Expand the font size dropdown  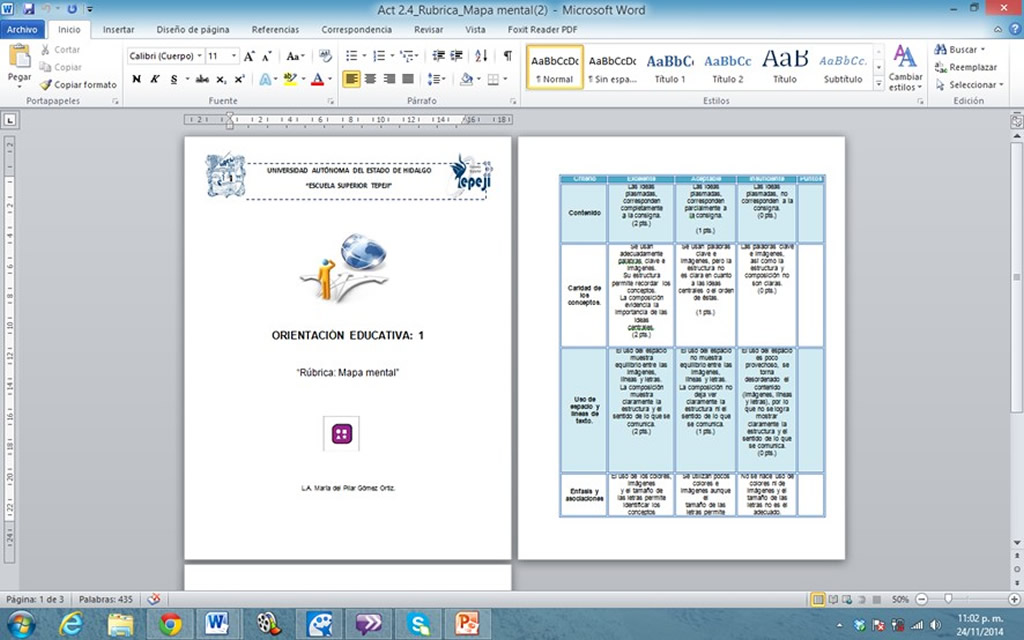[x=235, y=56]
